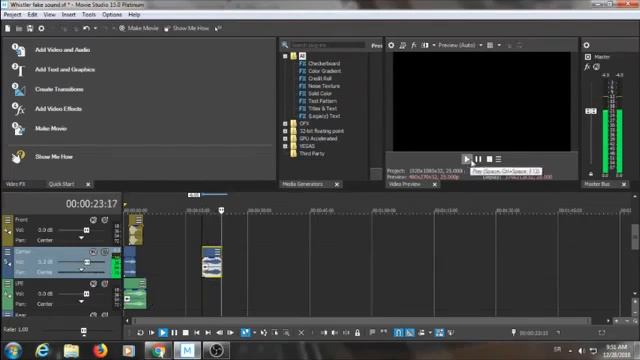Expand the 32-bit floating point folder
The image size is (640, 360).
[x=285, y=131]
